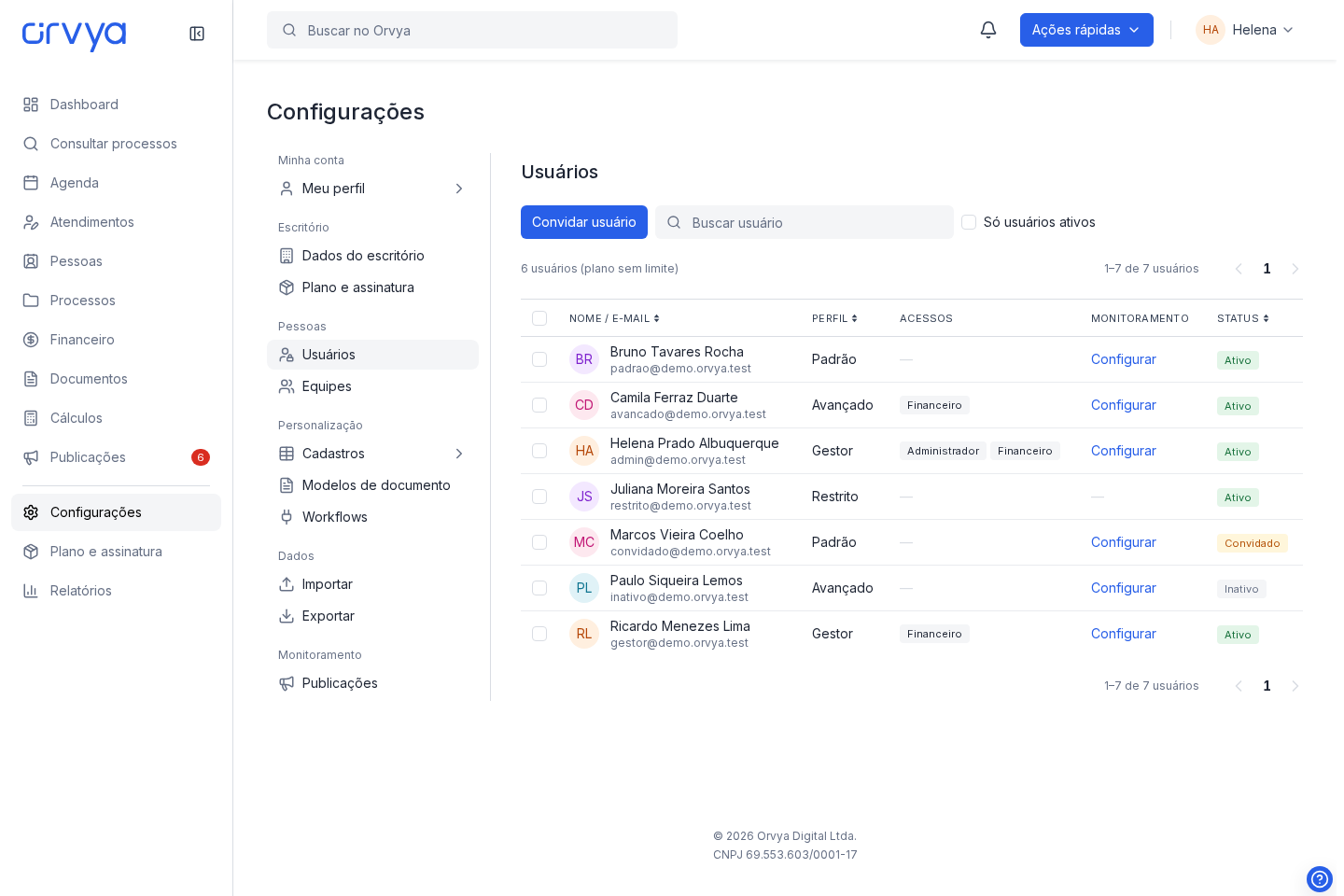1344x896 pixels.
Task: Click the Financeiro dollar icon
Action: [31, 340]
